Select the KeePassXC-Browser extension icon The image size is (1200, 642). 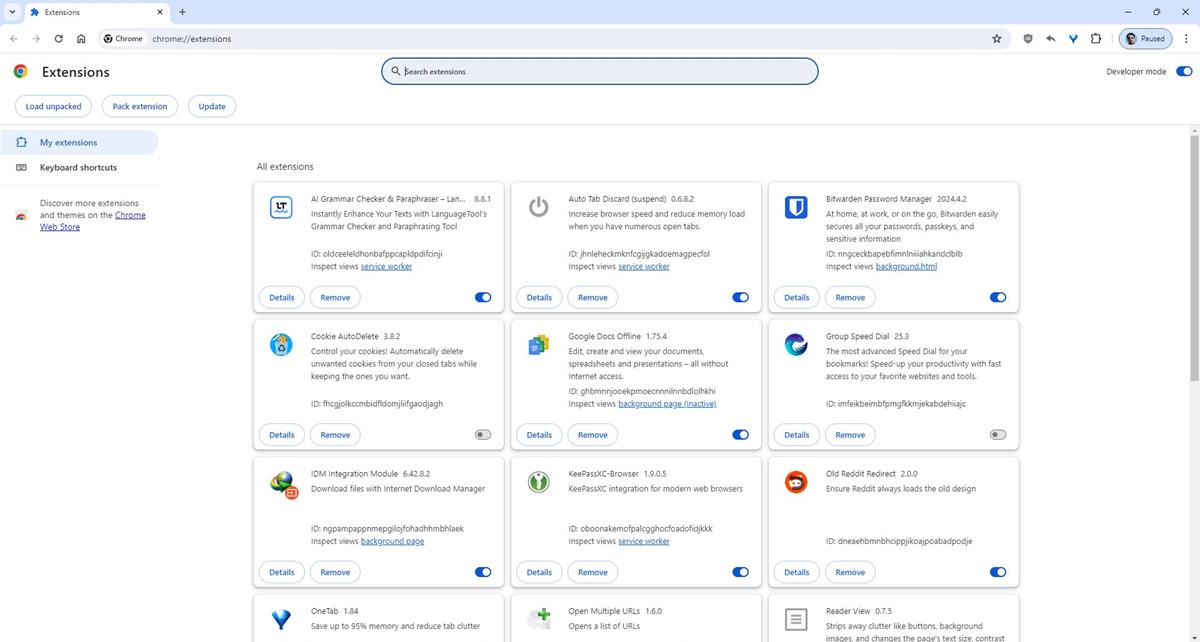(538, 481)
